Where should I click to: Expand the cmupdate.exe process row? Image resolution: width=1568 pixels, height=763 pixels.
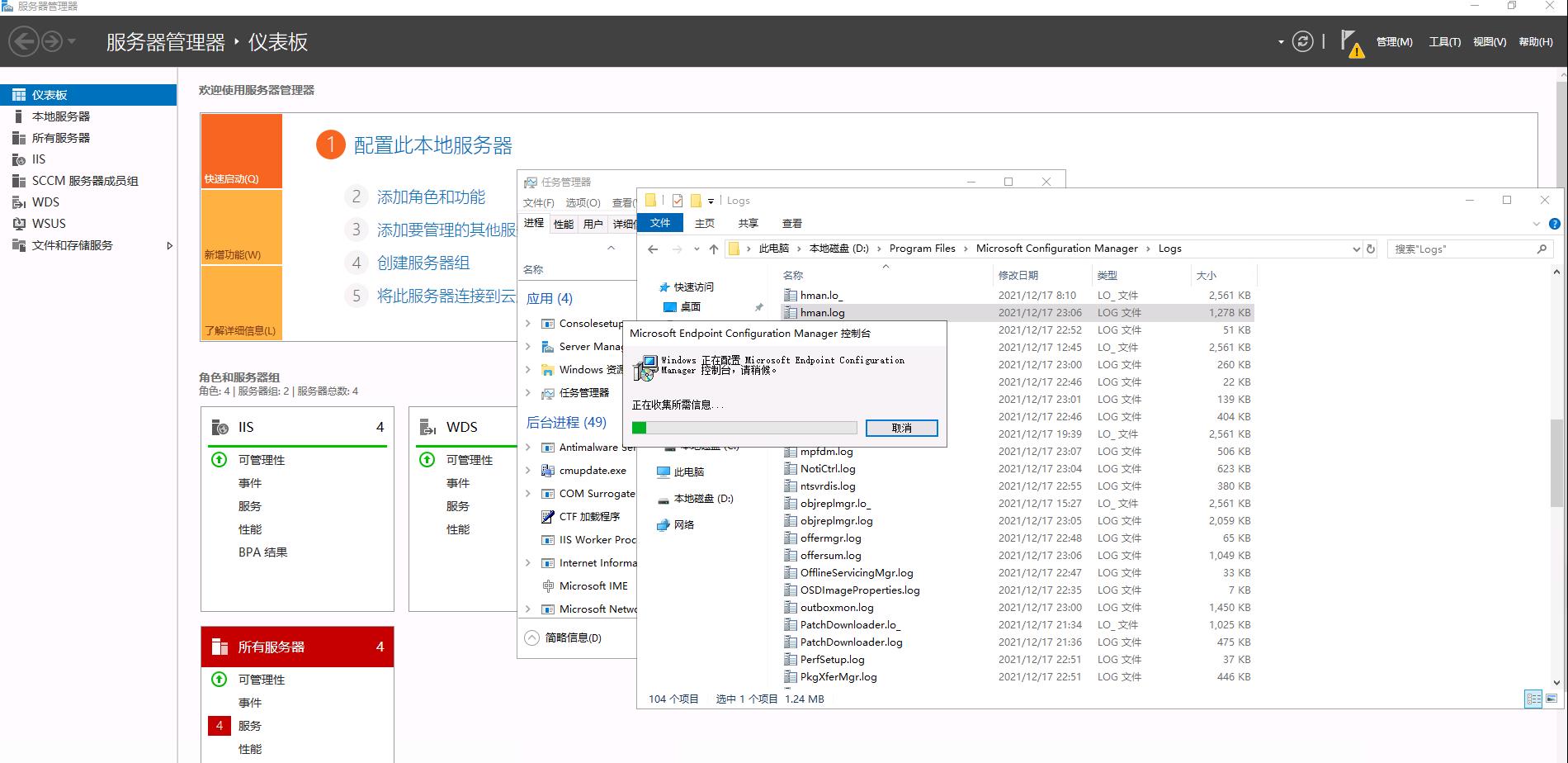pos(528,470)
